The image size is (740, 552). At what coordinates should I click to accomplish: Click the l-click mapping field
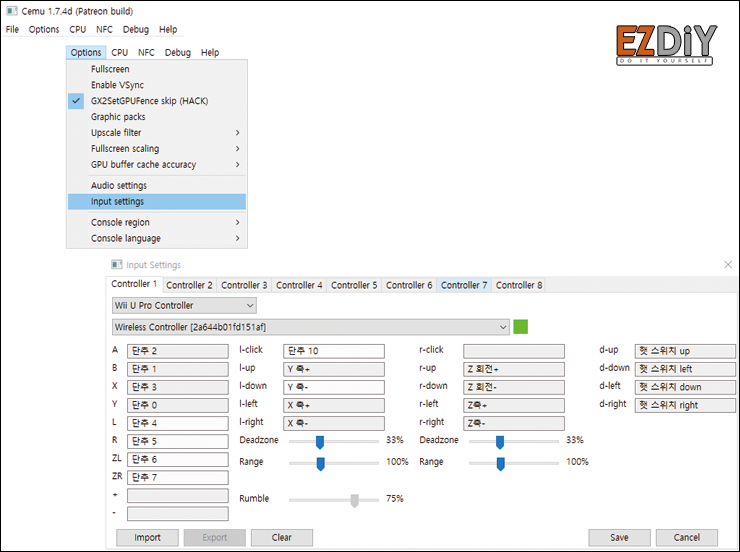coord(334,351)
